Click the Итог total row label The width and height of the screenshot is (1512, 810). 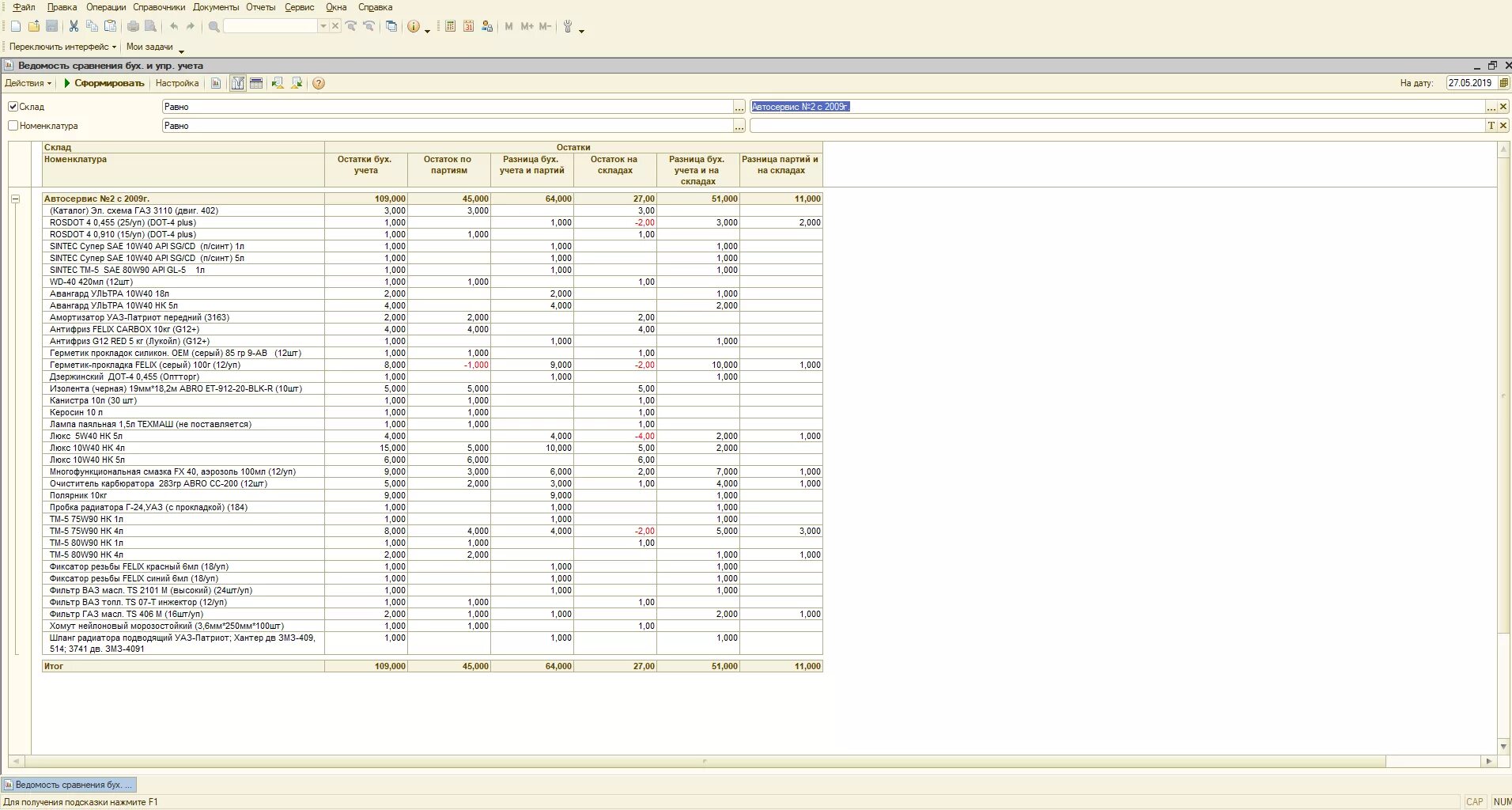[x=54, y=666]
